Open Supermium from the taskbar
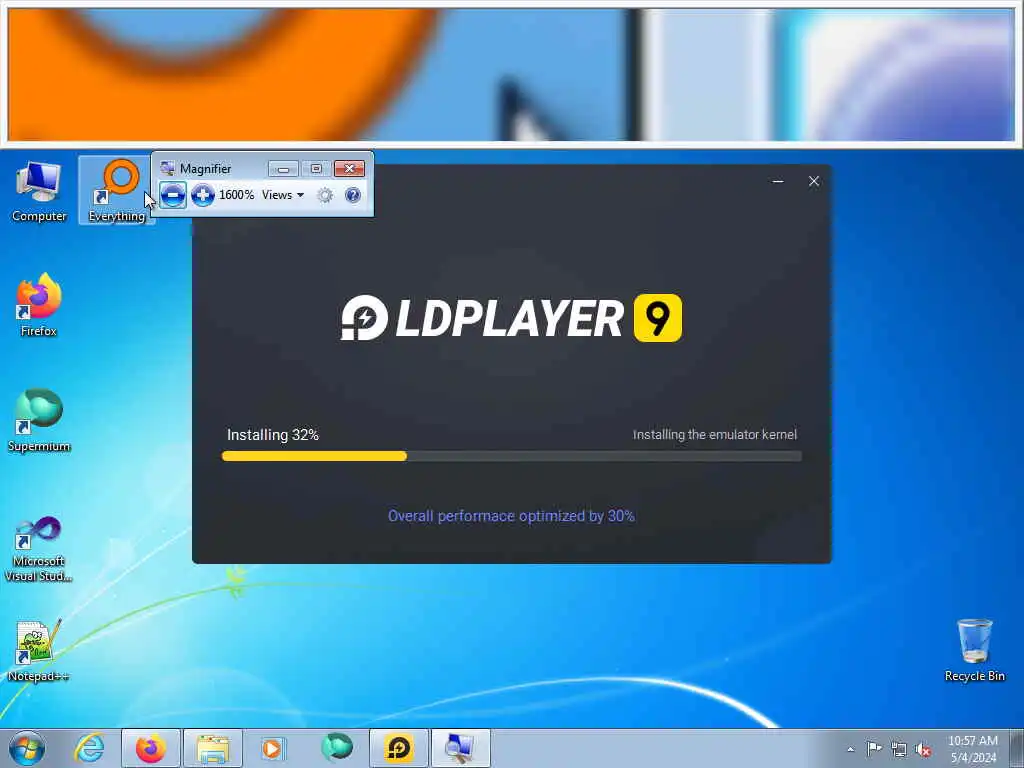The height and width of the screenshot is (768, 1024). pyautogui.click(x=336, y=748)
